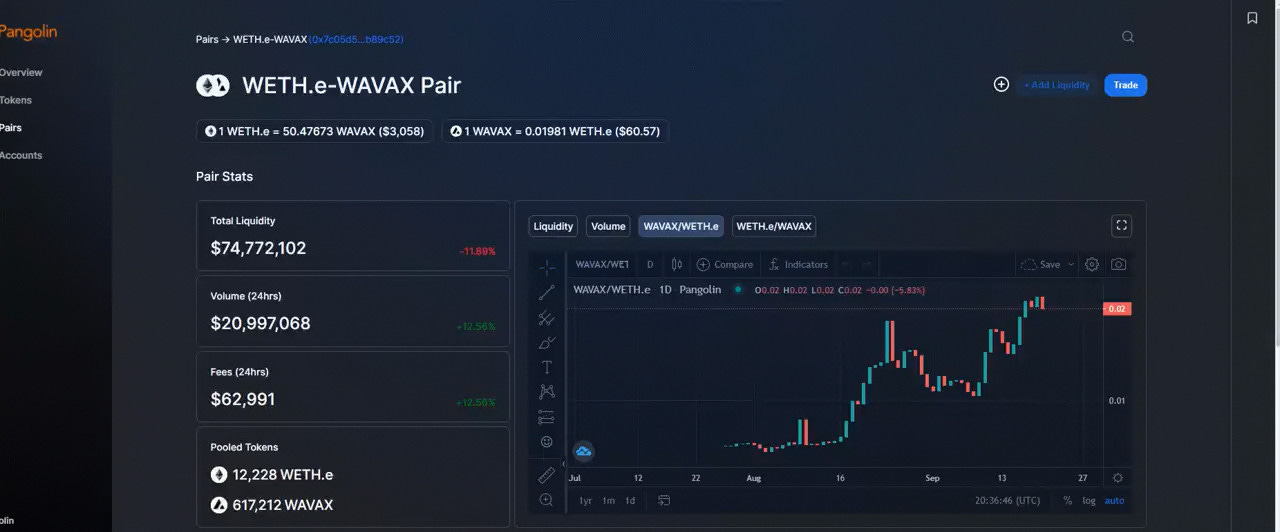Open Pairs in the sidebar

tap(11, 128)
